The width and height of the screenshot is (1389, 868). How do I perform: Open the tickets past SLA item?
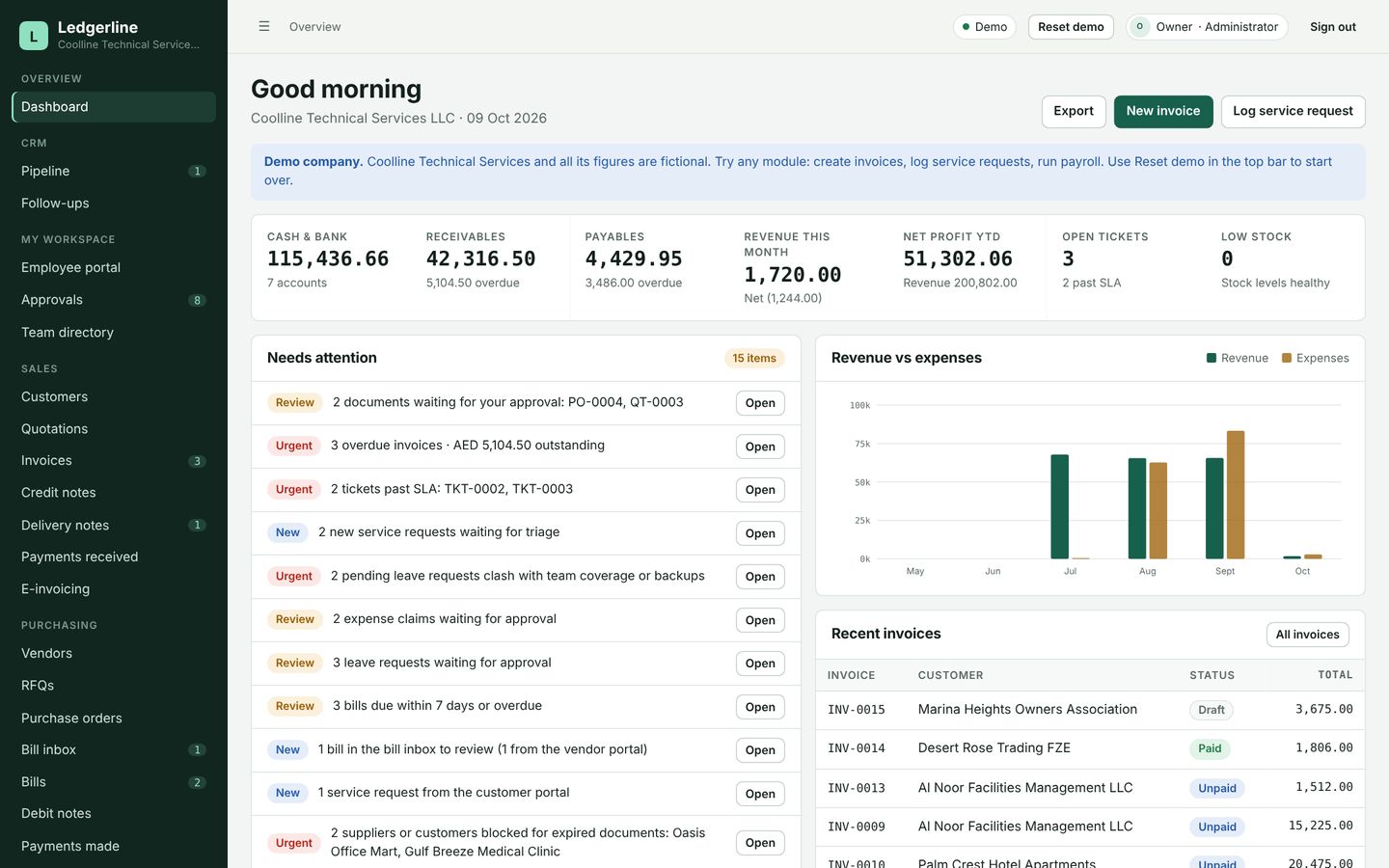pyautogui.click(x=760, y=490)
